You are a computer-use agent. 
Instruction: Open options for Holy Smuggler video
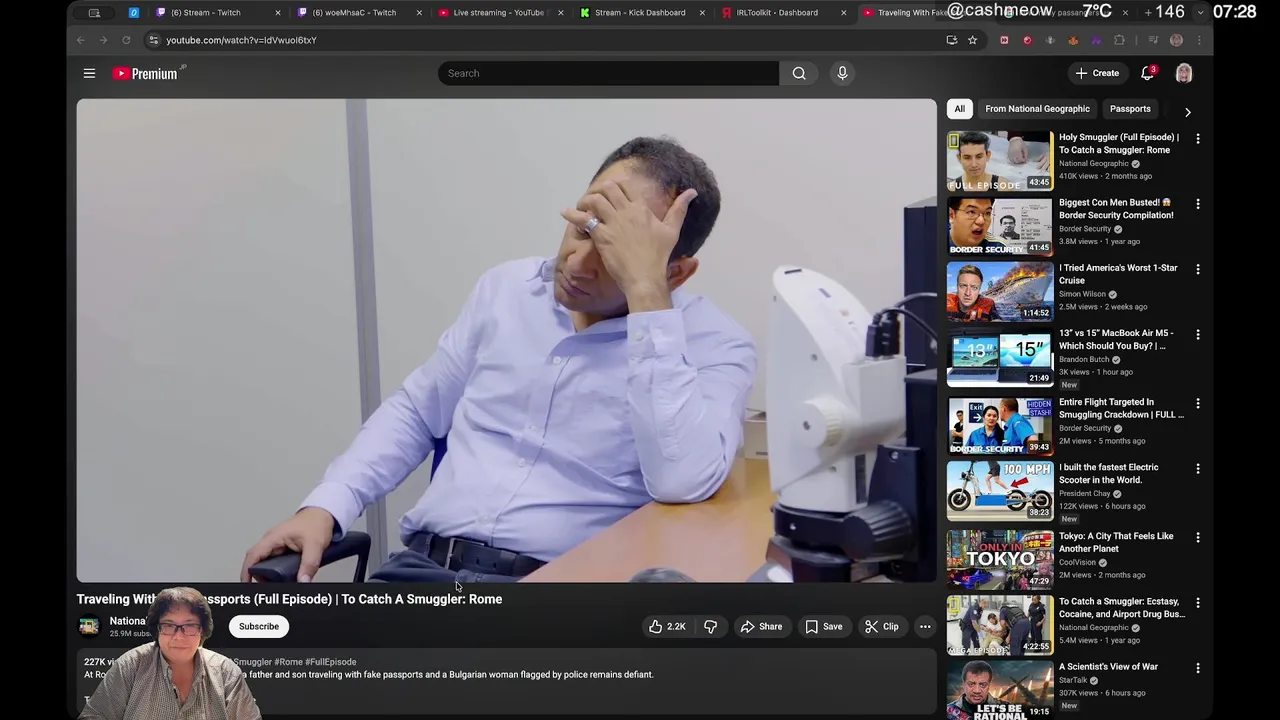1198,138
